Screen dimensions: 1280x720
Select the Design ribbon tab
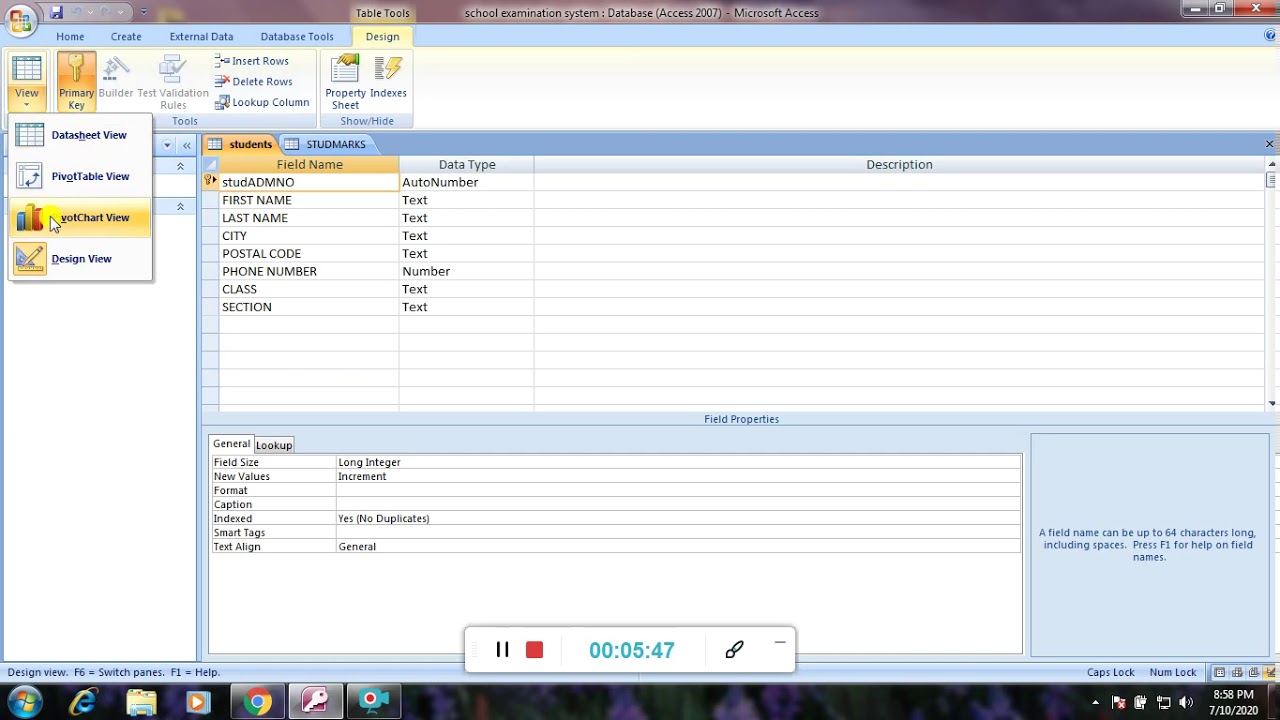(382, 36)
